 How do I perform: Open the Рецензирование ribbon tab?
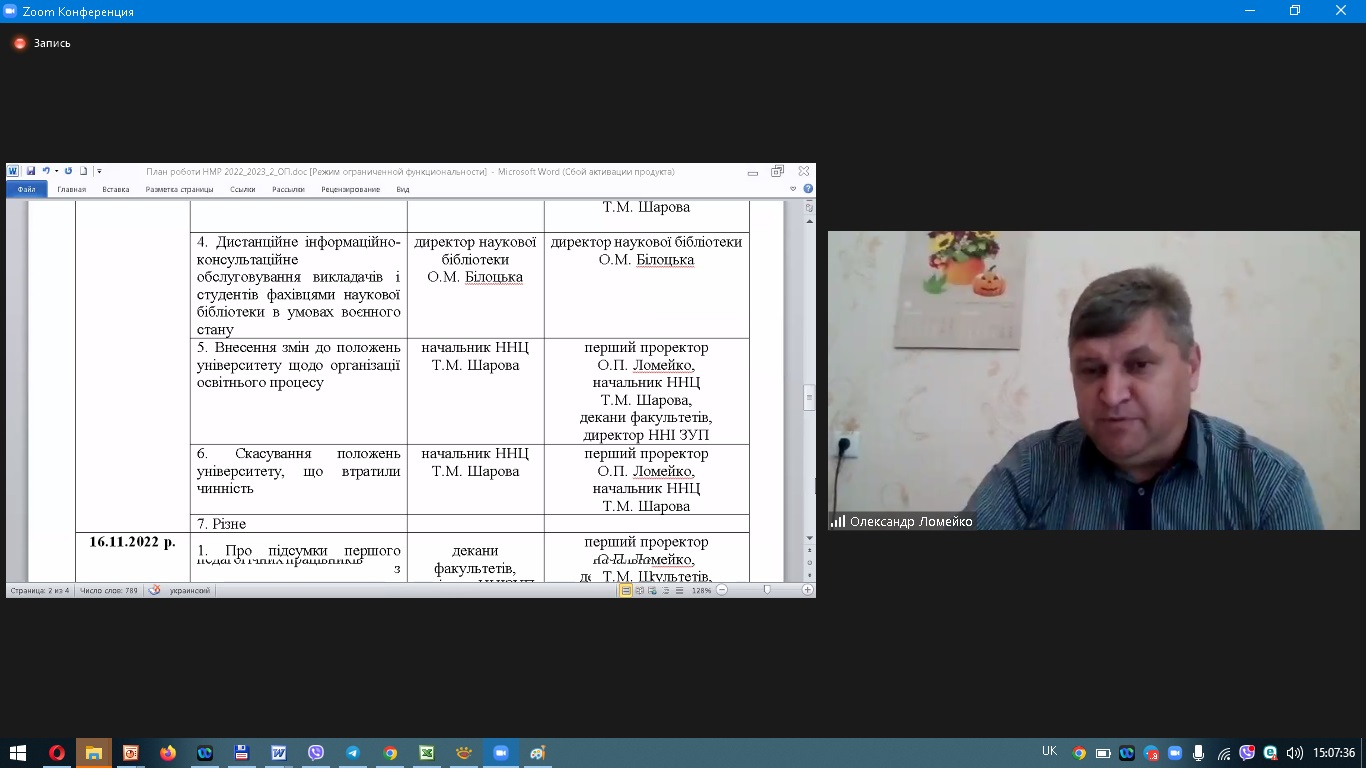pyautogui.click(x=350, y=189)
